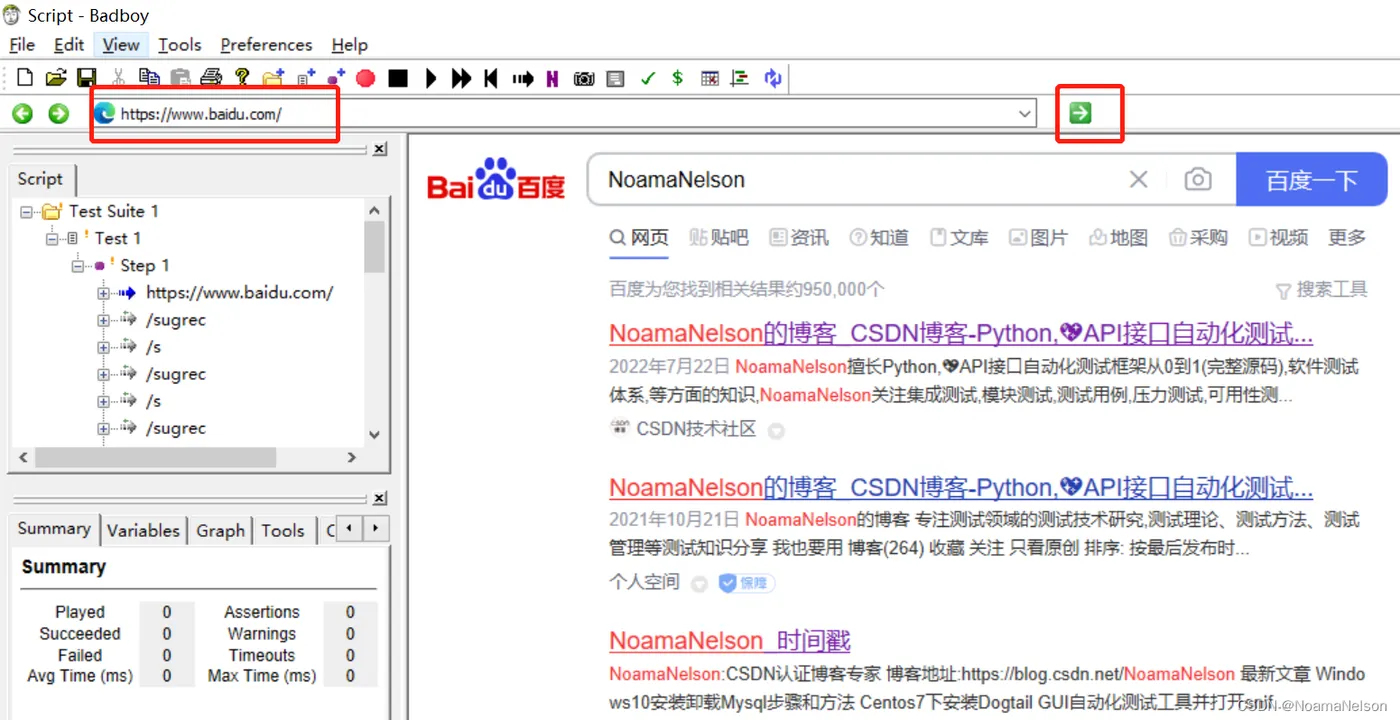Open the Tools menu

tap(179, 45)
